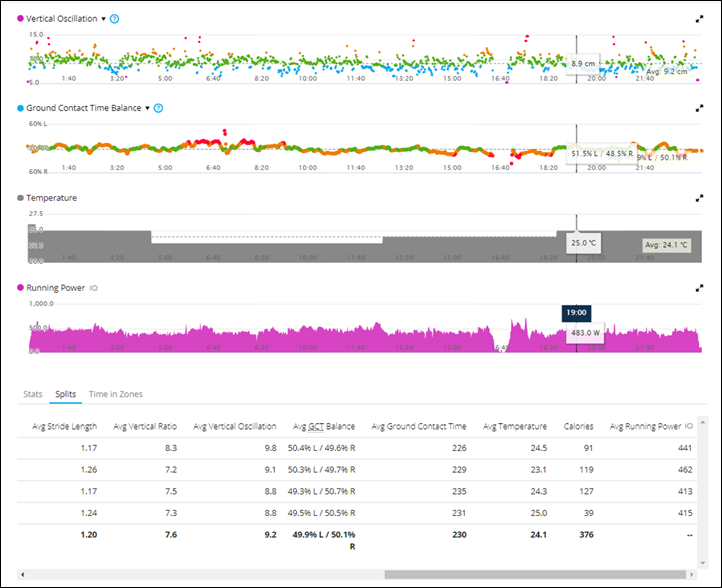
Task: Click the 1.26 stride length cell
Action: (x=89, y=470)
